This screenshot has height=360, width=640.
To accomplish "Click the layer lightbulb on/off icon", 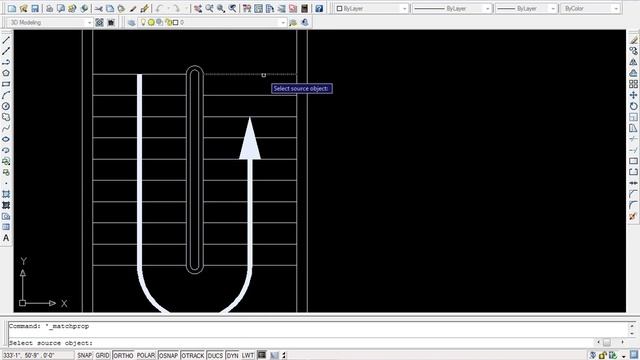I will point(143,22).
